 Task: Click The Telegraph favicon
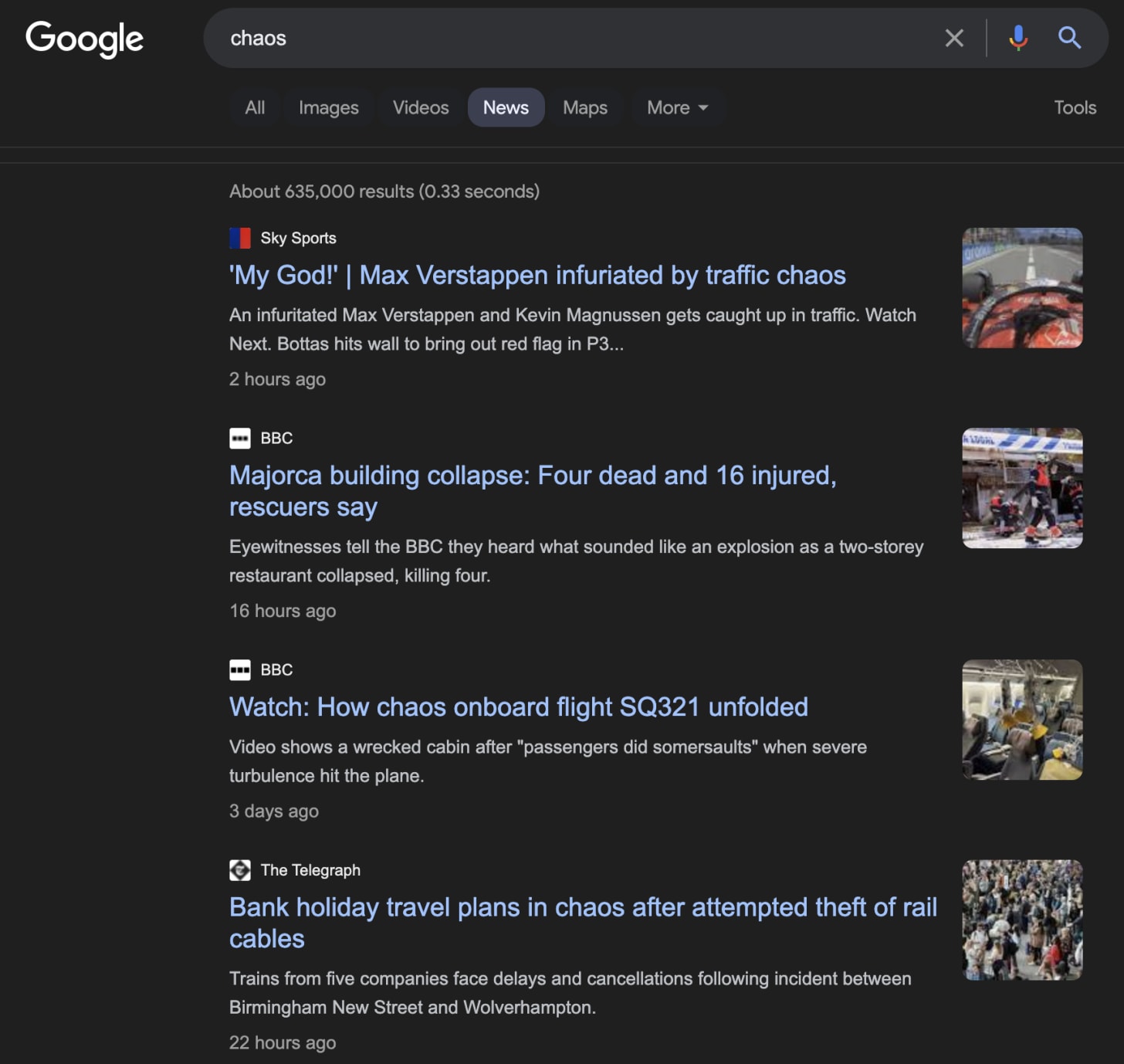tap(240, 870)
